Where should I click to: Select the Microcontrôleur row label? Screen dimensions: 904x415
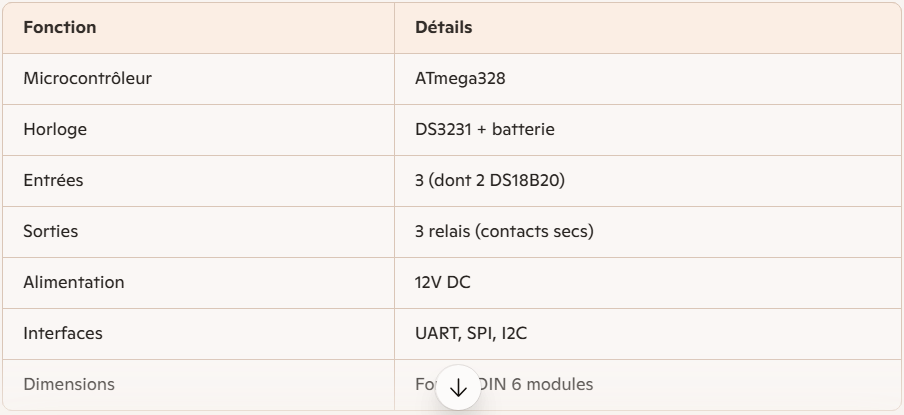[x=87, y=78]
